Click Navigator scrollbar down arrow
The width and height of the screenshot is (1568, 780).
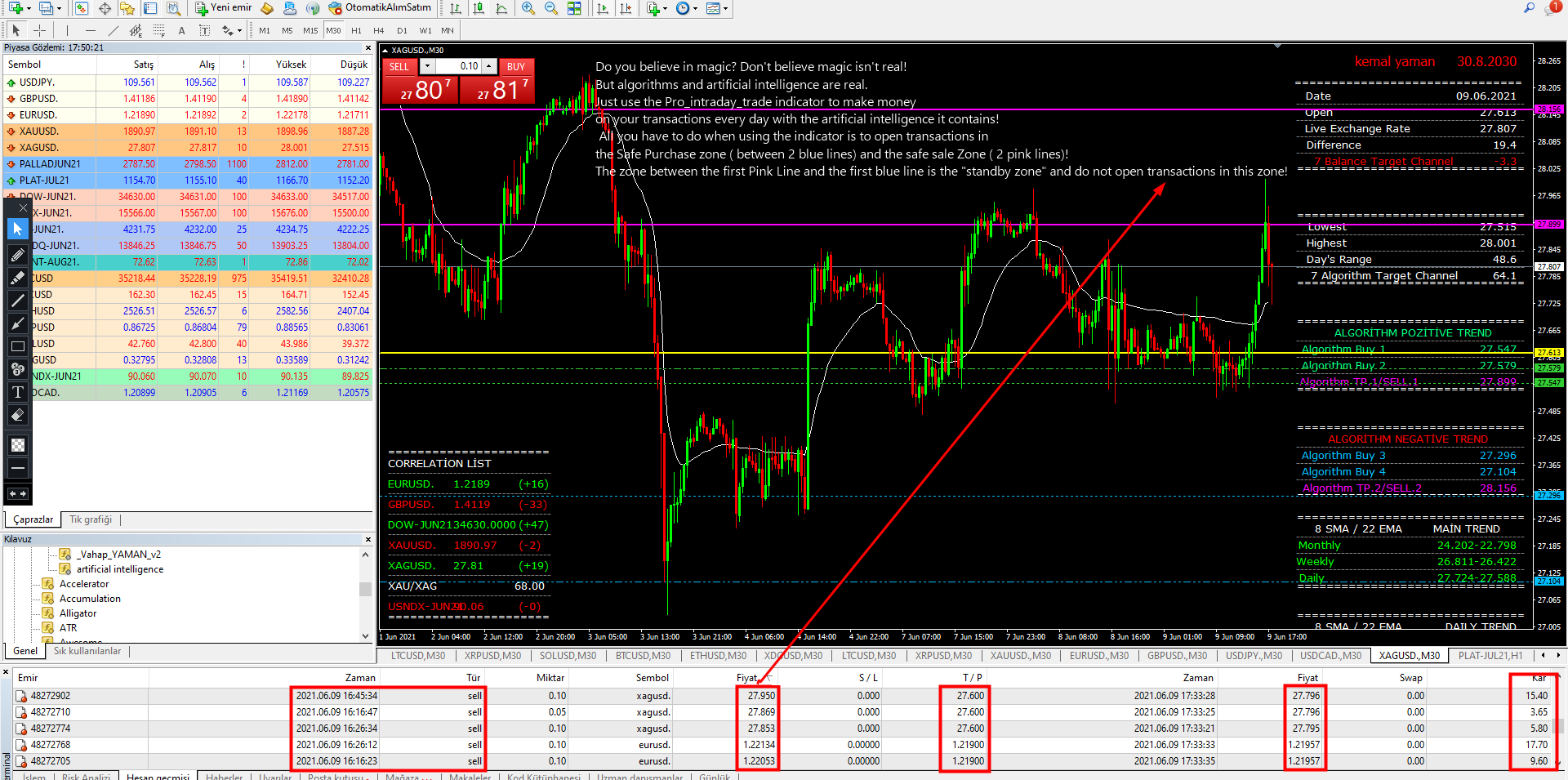pos(365,635)
